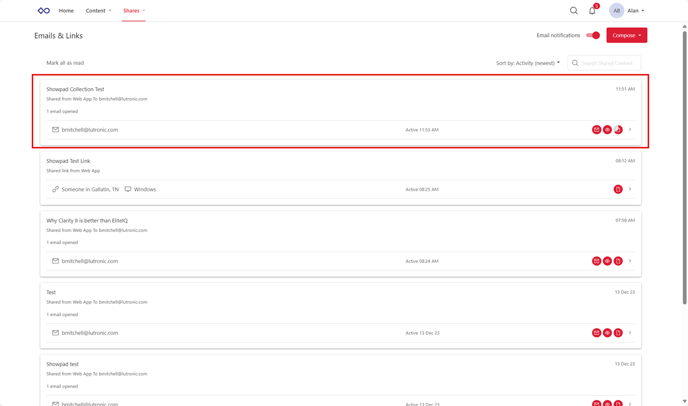This screenshot has height=406, width=688.
Task: Click the Search Shared Content field
Action: [608, 63]
